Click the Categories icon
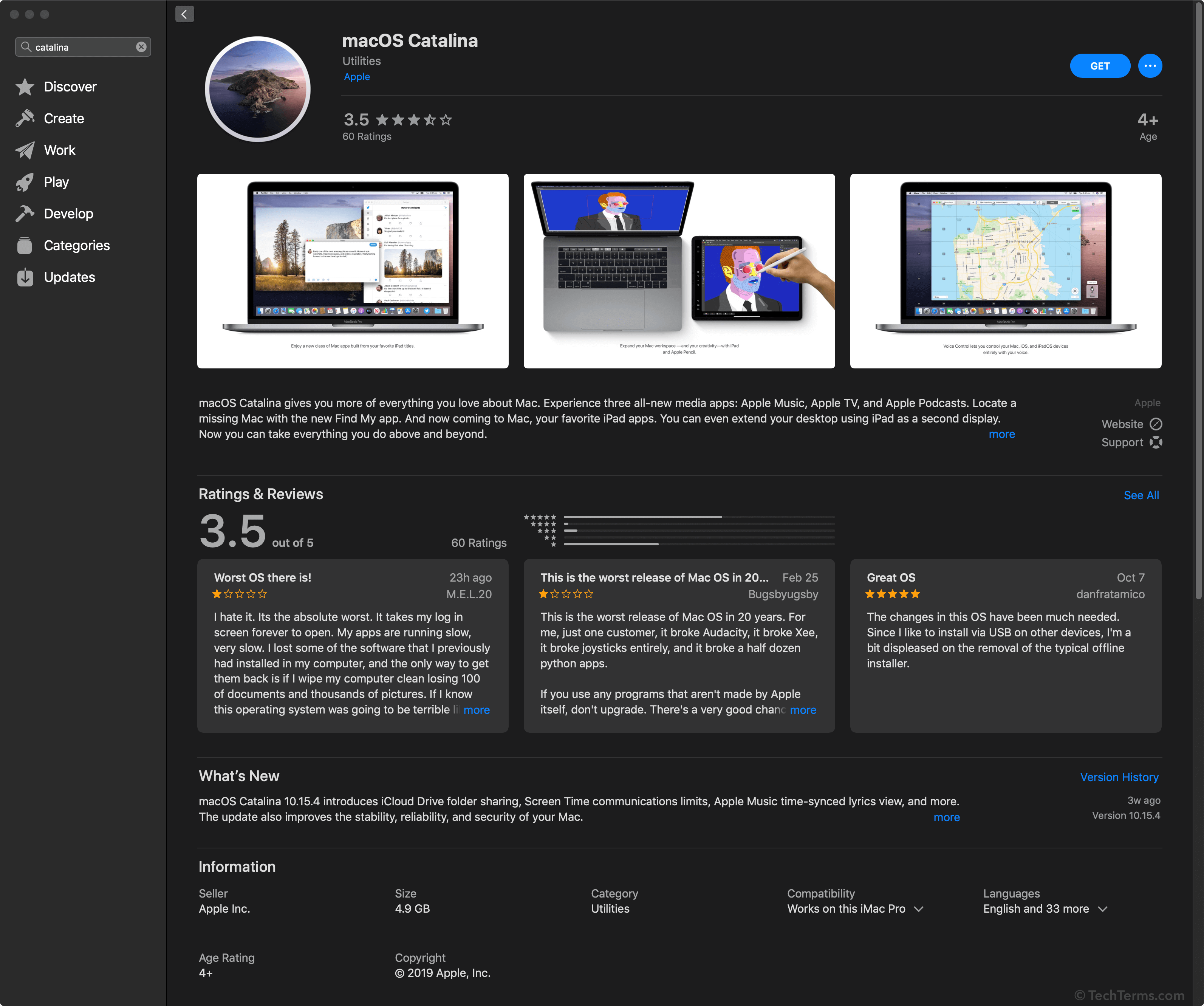This screenshot has width=1204, height=1006. [x=25, y=245]
